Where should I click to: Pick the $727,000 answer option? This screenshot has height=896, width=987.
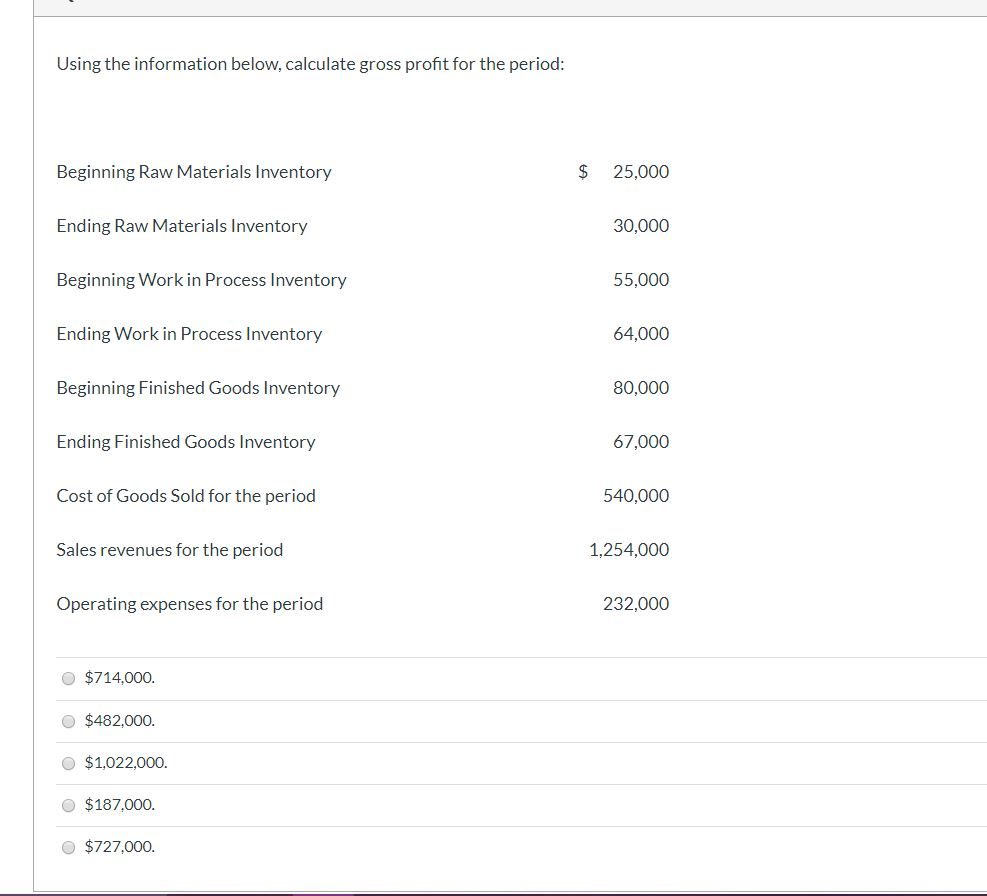[x=68, y=847]
